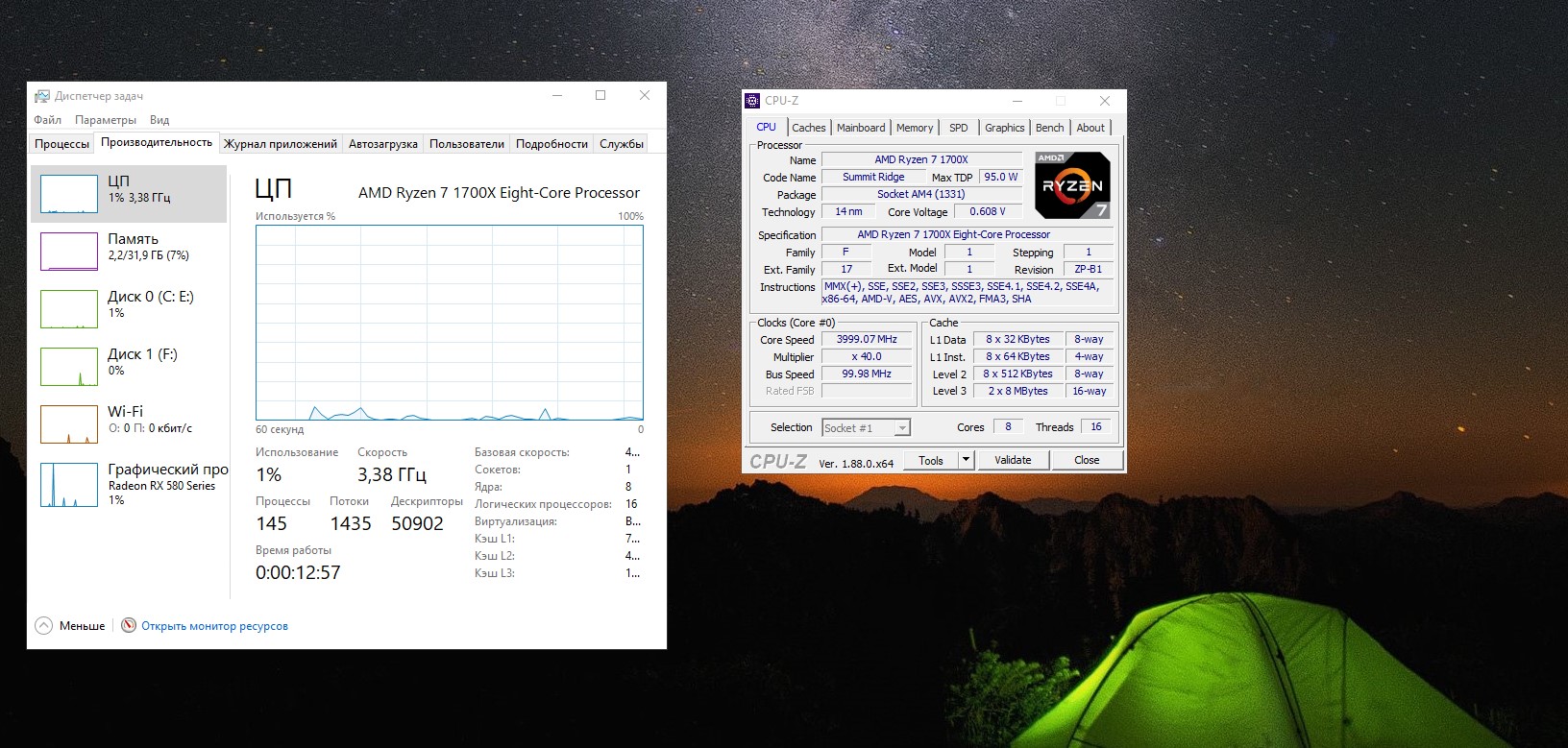The image size is (1568, 748).
Task: Switch to the Процессы tab
Action: pos(61,144)
